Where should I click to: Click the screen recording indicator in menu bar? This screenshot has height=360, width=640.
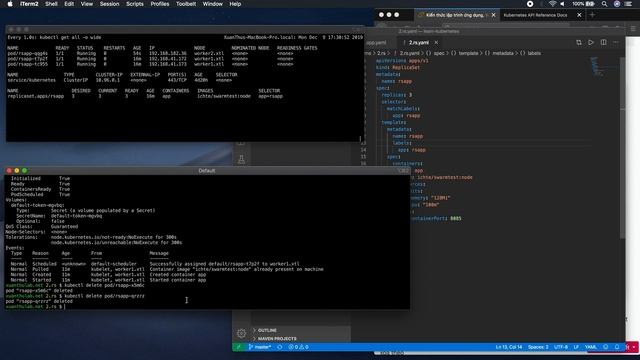click(530, 4)
